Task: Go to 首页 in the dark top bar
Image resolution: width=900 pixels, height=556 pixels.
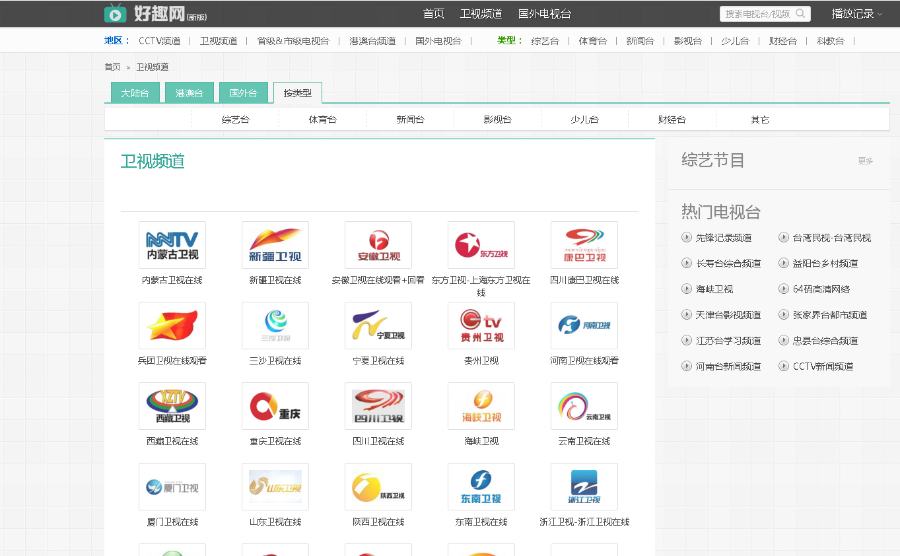Action: point(433,14)
